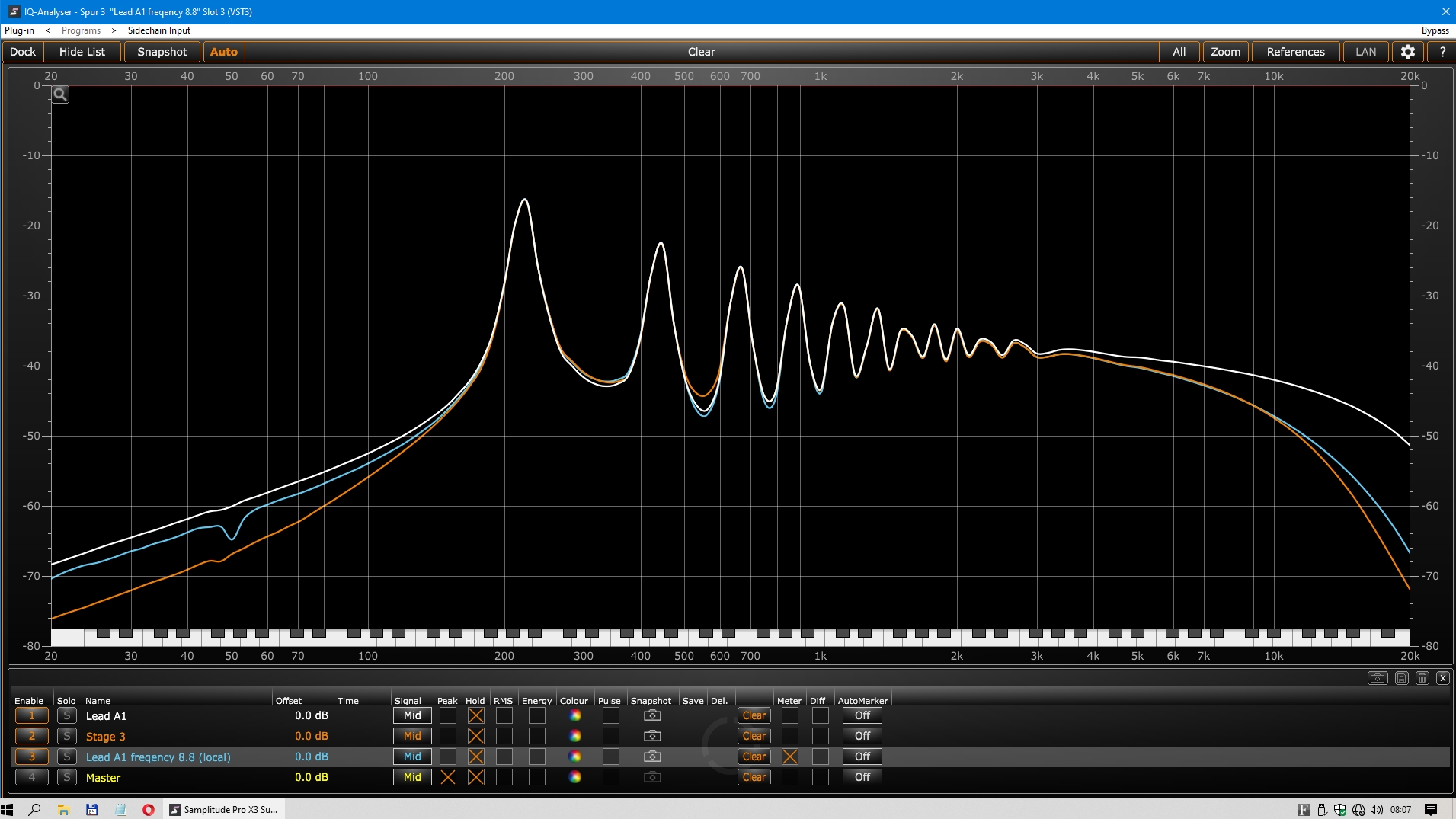Viewport: 1456px width, 819px height.
Task: Enable Diff for Stage 3 row
Action: [x=821, y=736]
